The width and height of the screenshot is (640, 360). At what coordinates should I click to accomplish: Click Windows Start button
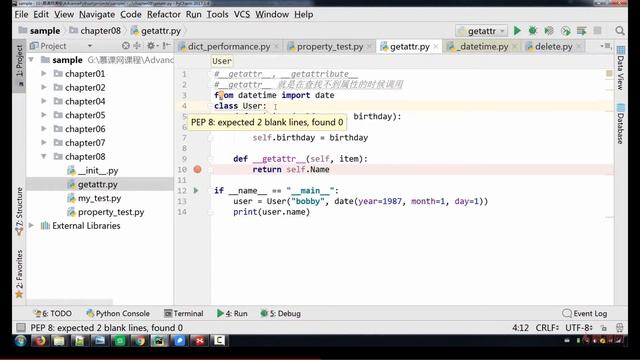(x=20, y=340)
